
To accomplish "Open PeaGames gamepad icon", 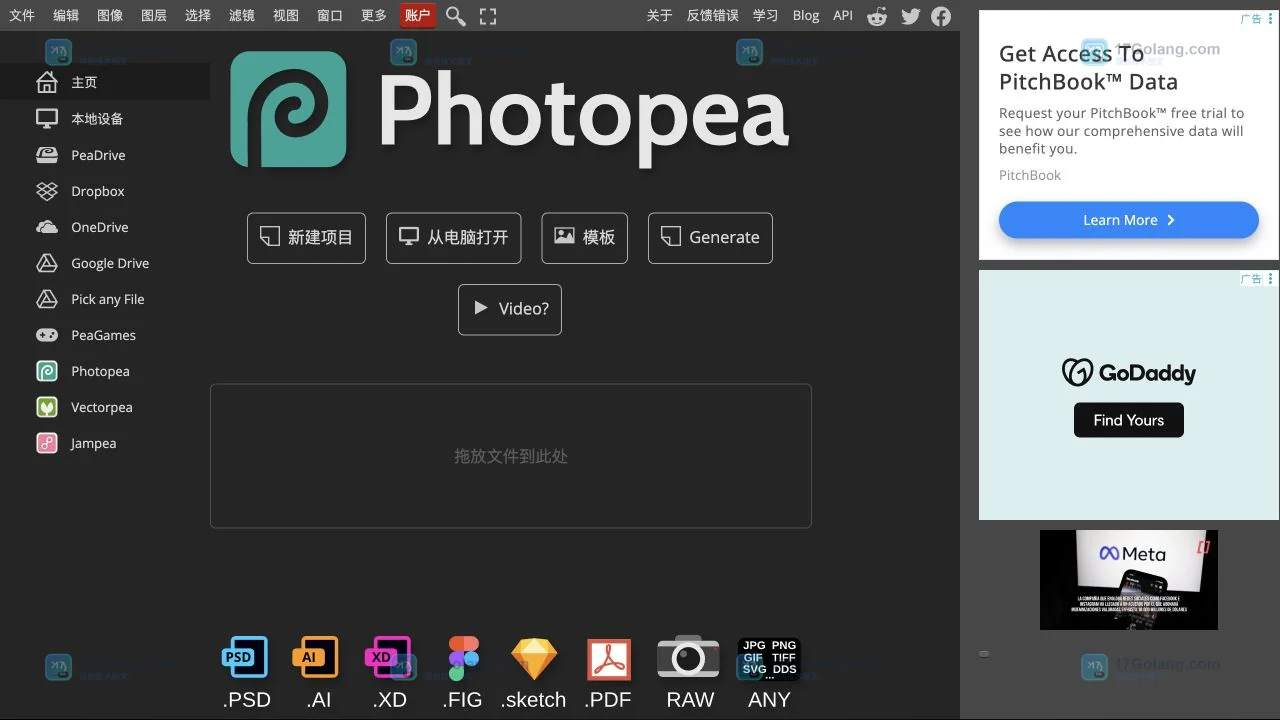I will point(47,335).
